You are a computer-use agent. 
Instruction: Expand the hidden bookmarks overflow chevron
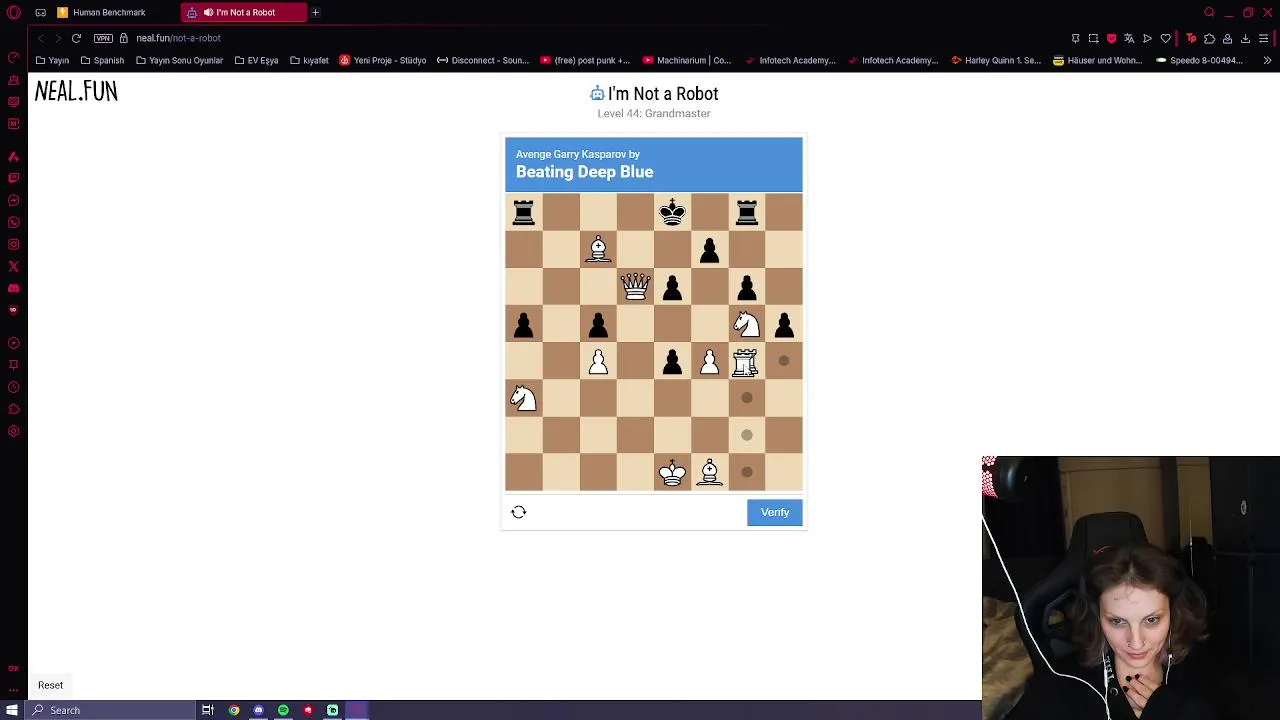(1266, 60)
